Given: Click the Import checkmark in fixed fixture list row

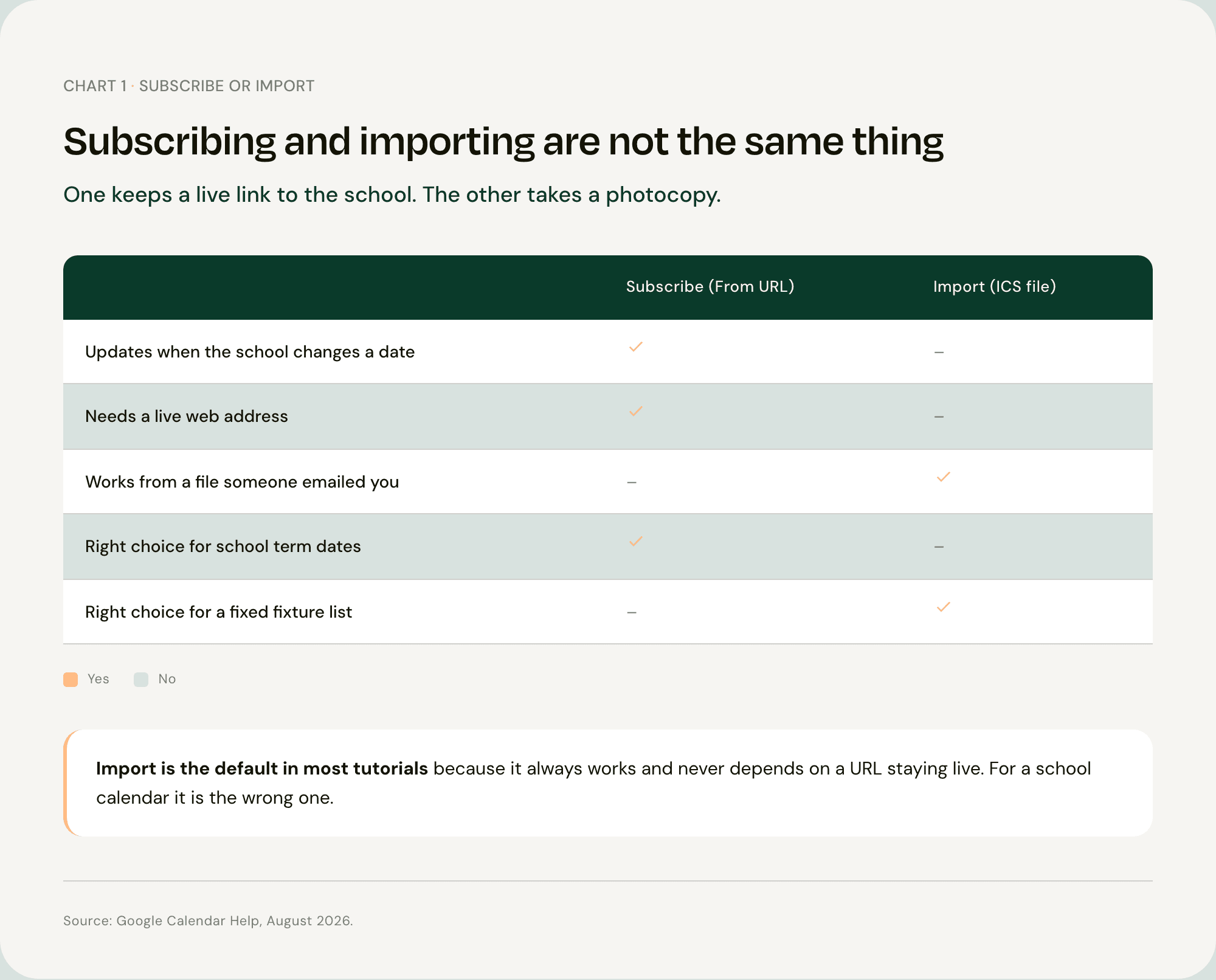Looking at the screenshot, I should (943, 607).
